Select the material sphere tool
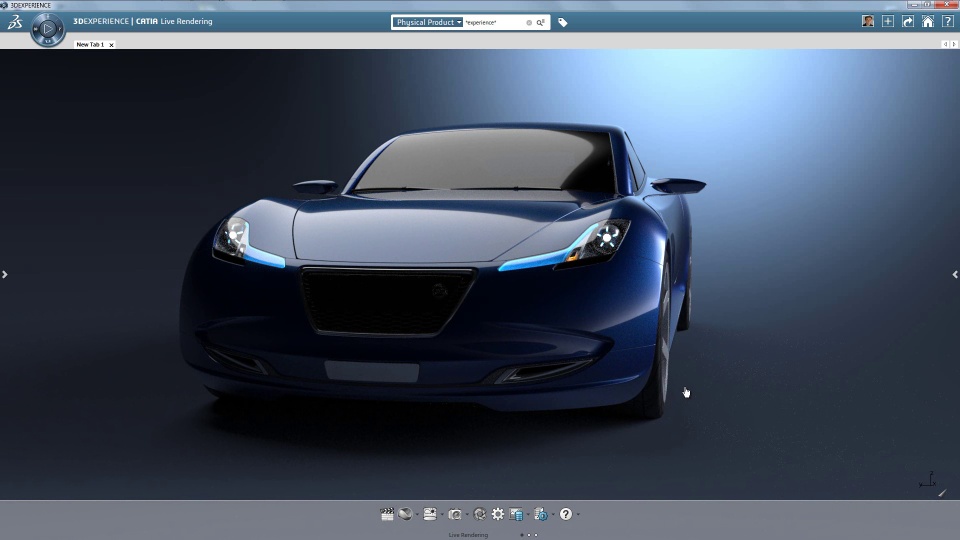 click(x=405, y=514)
